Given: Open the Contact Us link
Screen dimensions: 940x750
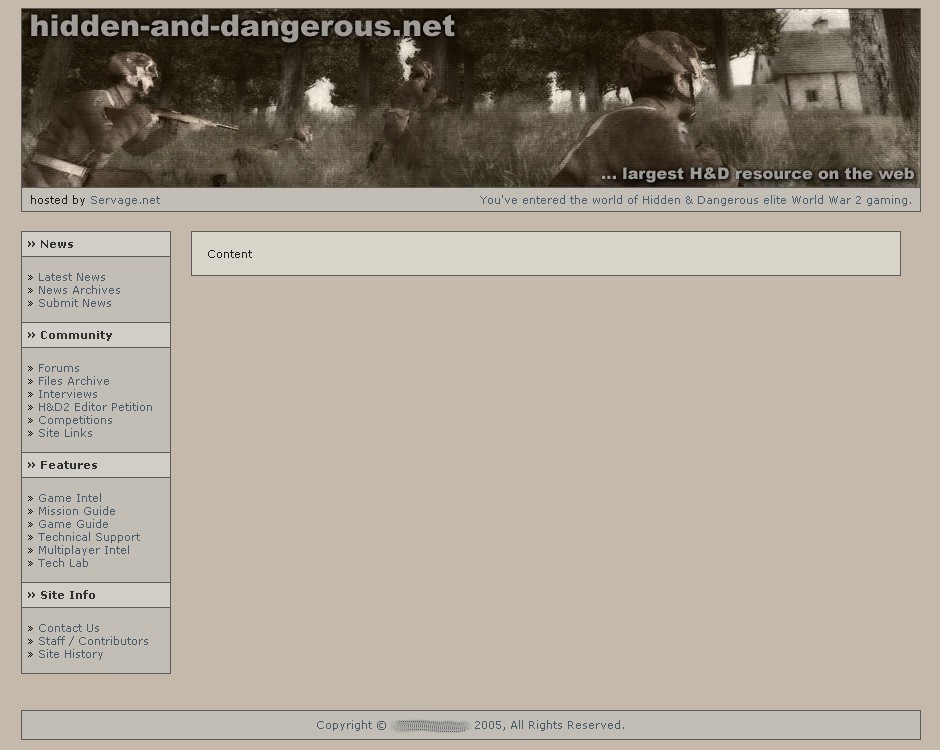Looking at the screenshot, I should point(69,628).
